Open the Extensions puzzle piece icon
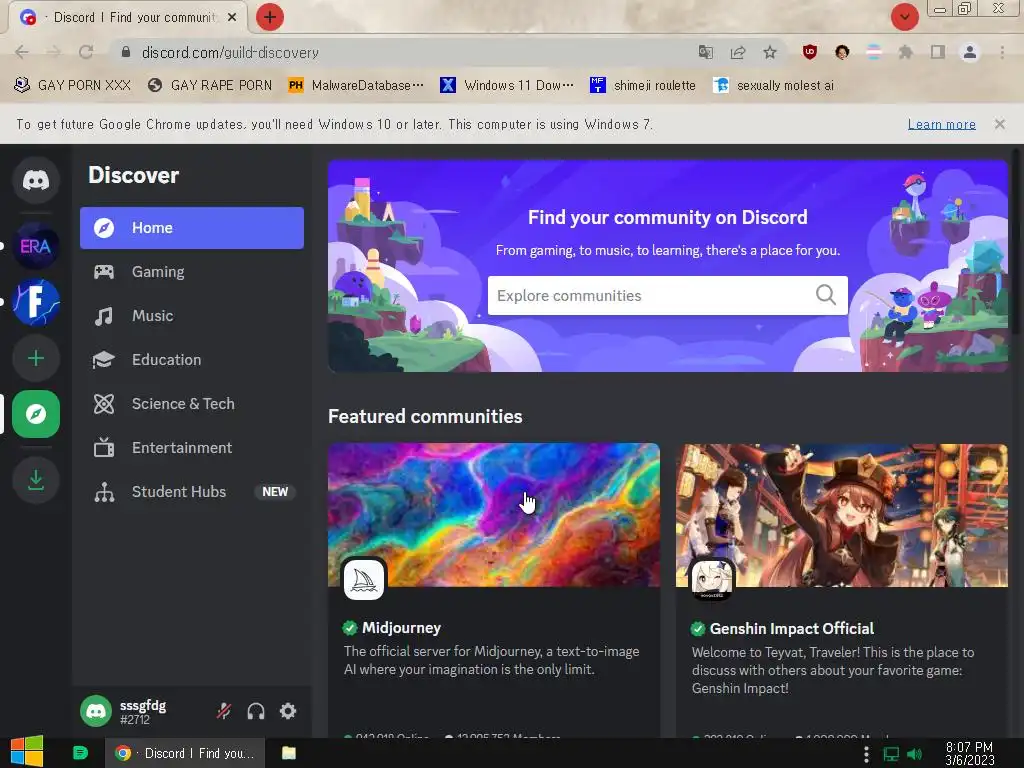 point(905,52)
